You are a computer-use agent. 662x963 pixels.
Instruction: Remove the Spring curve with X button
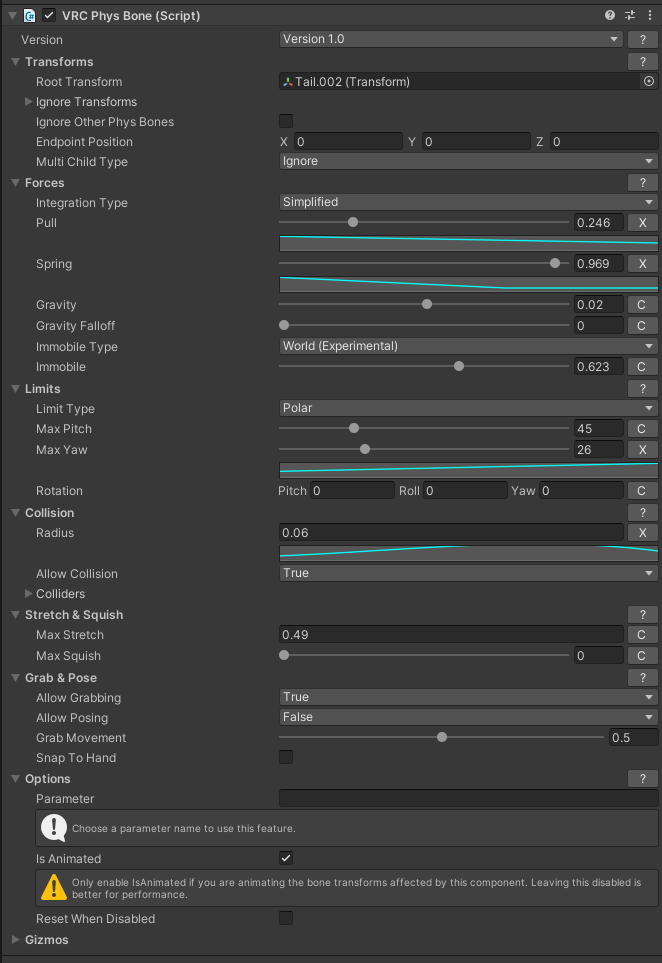click(x=642, y=263)
